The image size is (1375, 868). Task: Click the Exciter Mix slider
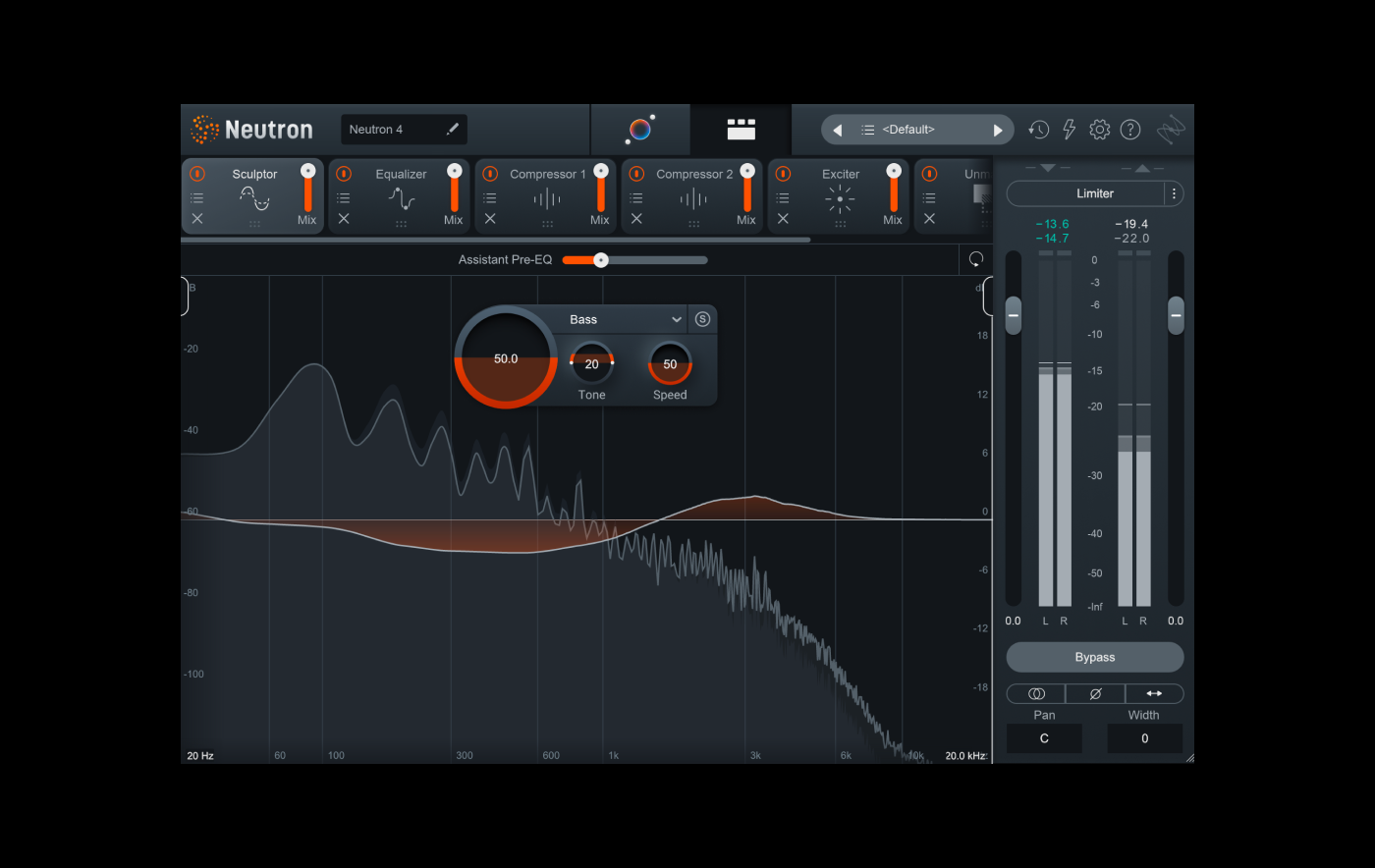coord(893,188)
